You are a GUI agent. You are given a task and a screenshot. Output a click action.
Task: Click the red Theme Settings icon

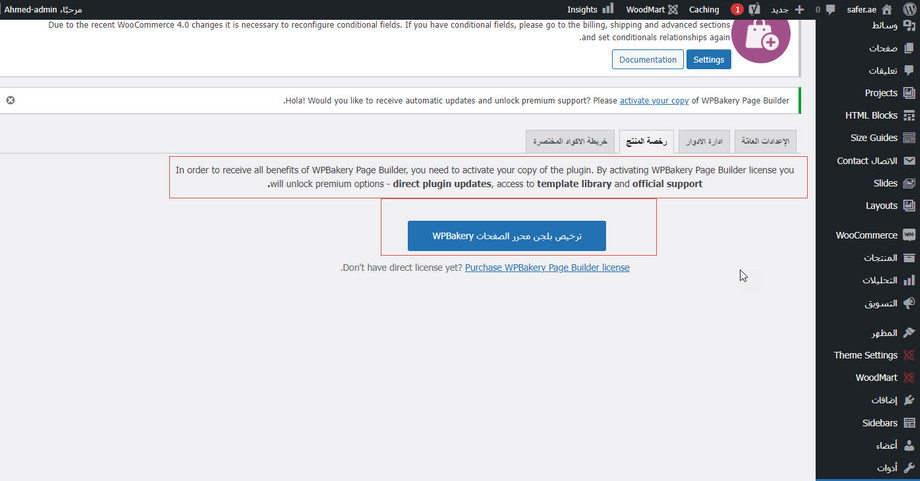coord(909,355)
